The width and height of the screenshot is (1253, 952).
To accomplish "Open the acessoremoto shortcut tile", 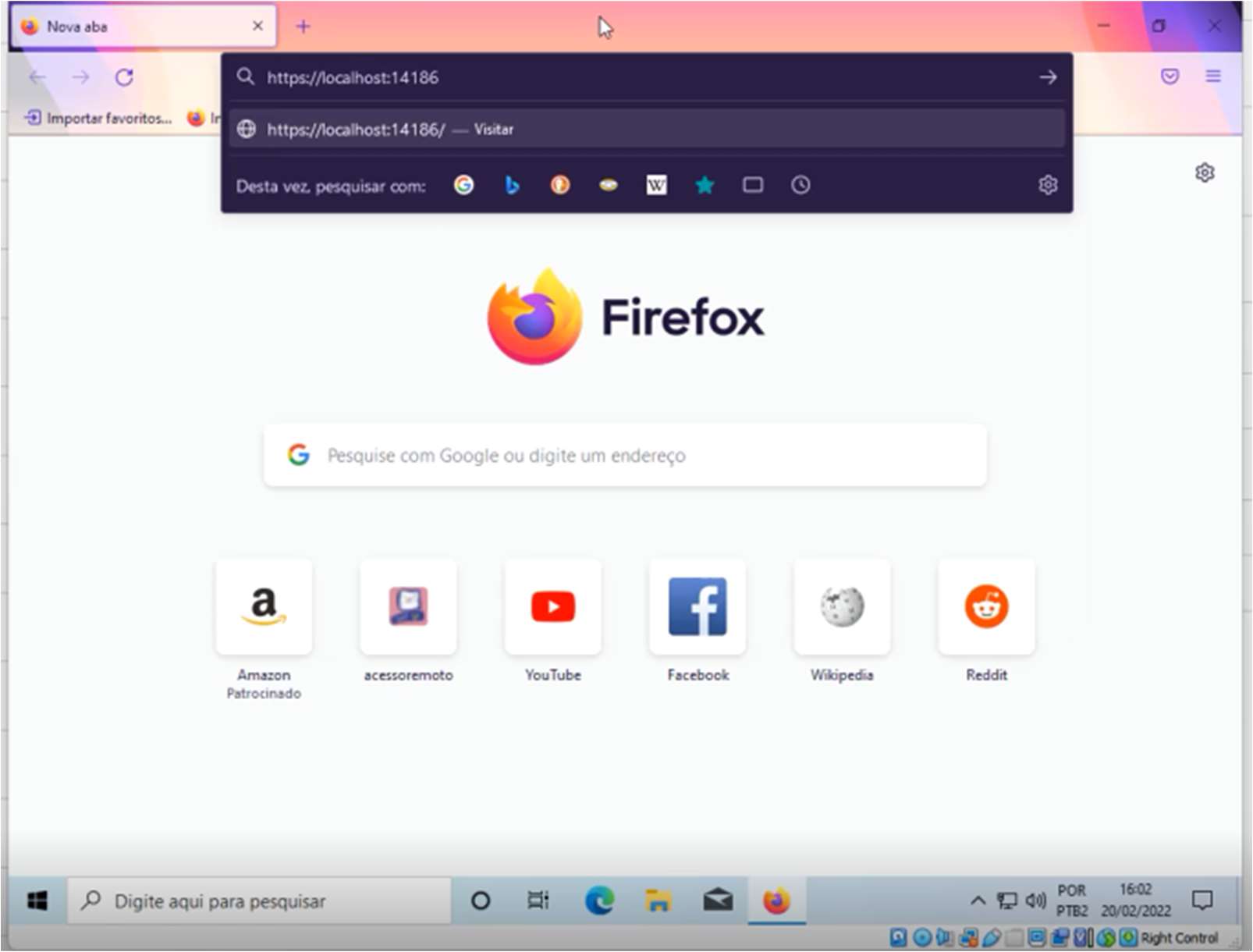I will [408, 606].
